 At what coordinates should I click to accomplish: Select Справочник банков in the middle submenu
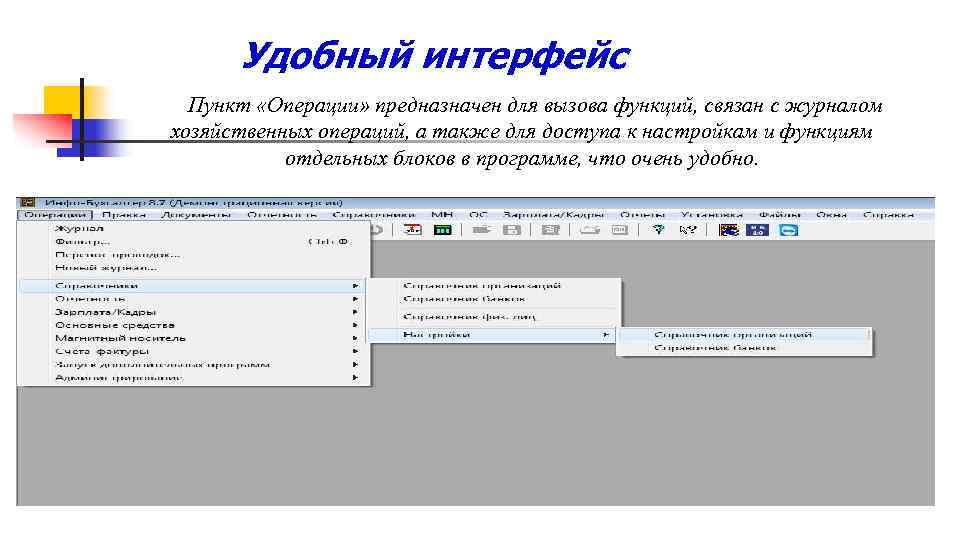point(492,299)
